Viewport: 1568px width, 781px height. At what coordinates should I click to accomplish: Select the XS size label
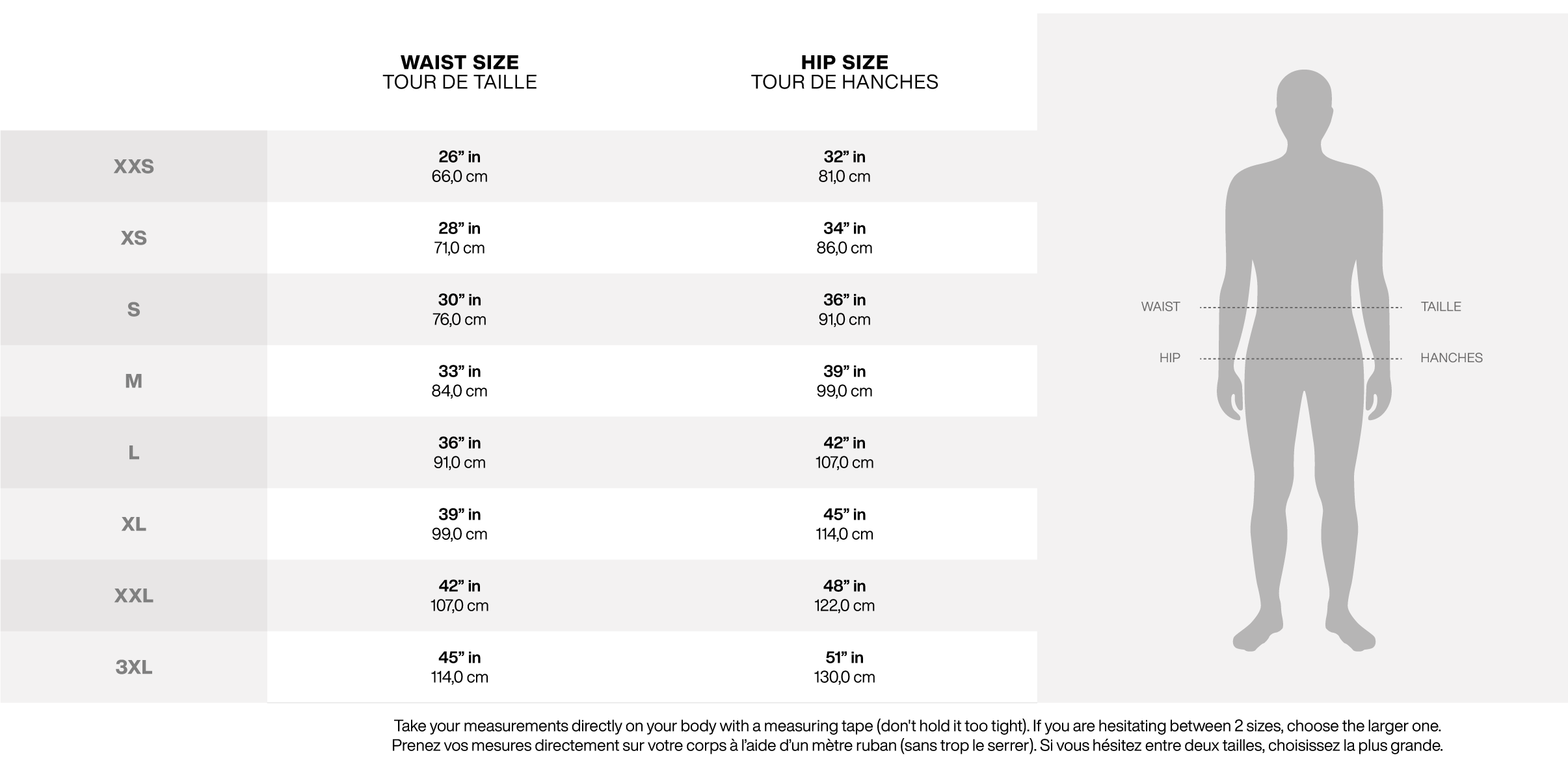click(134, 238)
